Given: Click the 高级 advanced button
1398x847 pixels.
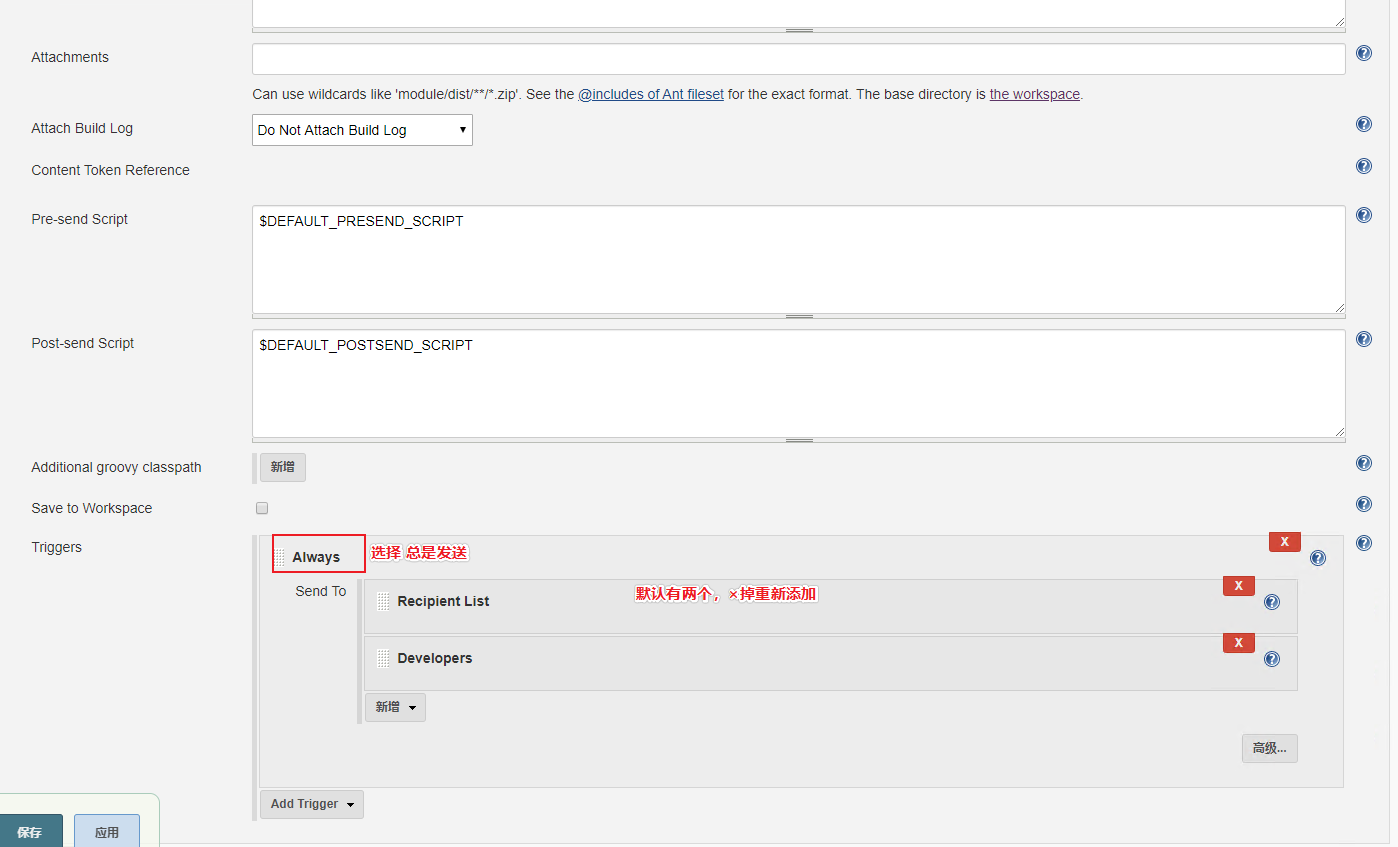Looking at the screenshot, I should pos(1269,748).
